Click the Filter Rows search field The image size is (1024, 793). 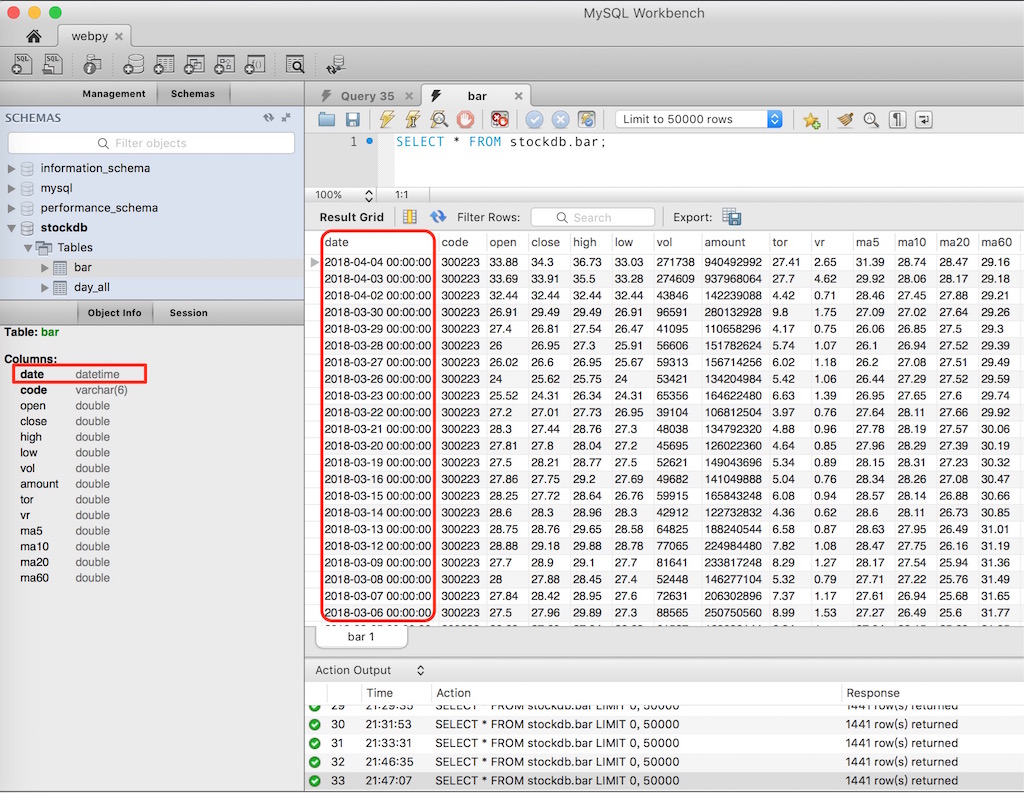coord(593,217)
